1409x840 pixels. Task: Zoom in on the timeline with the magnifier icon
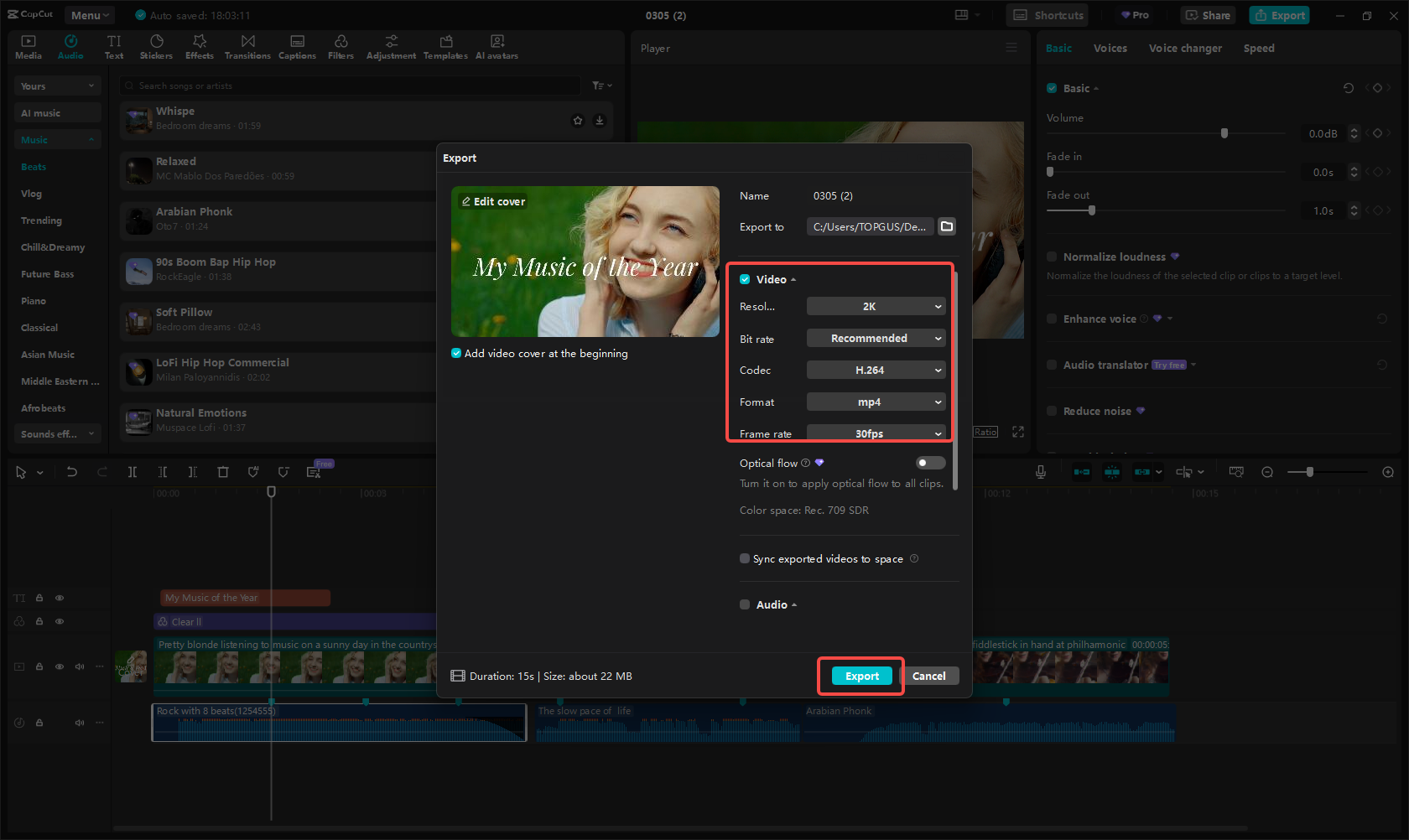[1388, 472]
